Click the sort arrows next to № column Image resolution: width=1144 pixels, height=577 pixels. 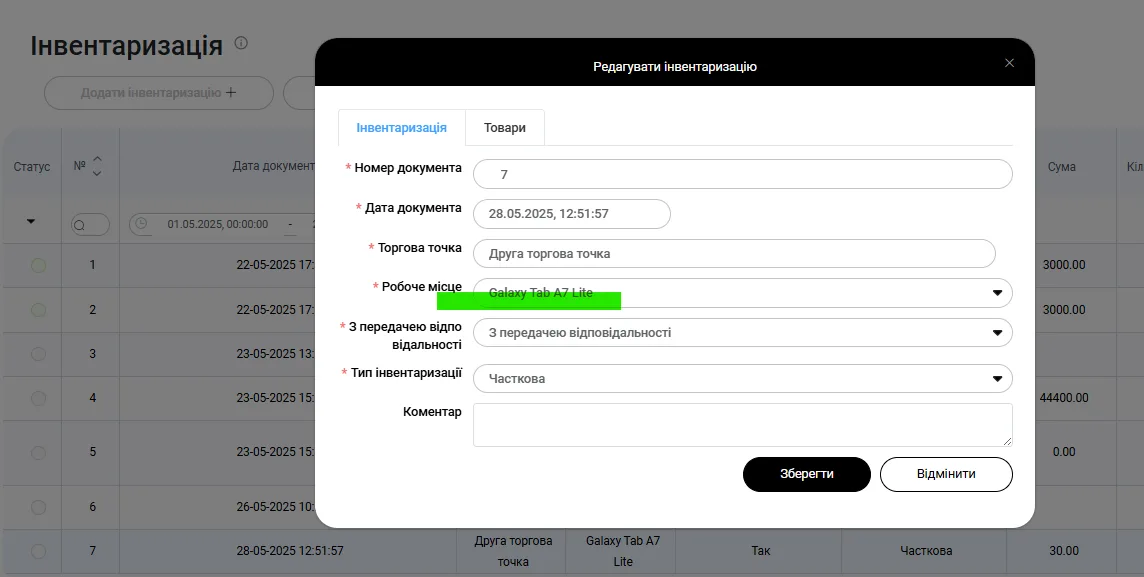click(97, 166)
